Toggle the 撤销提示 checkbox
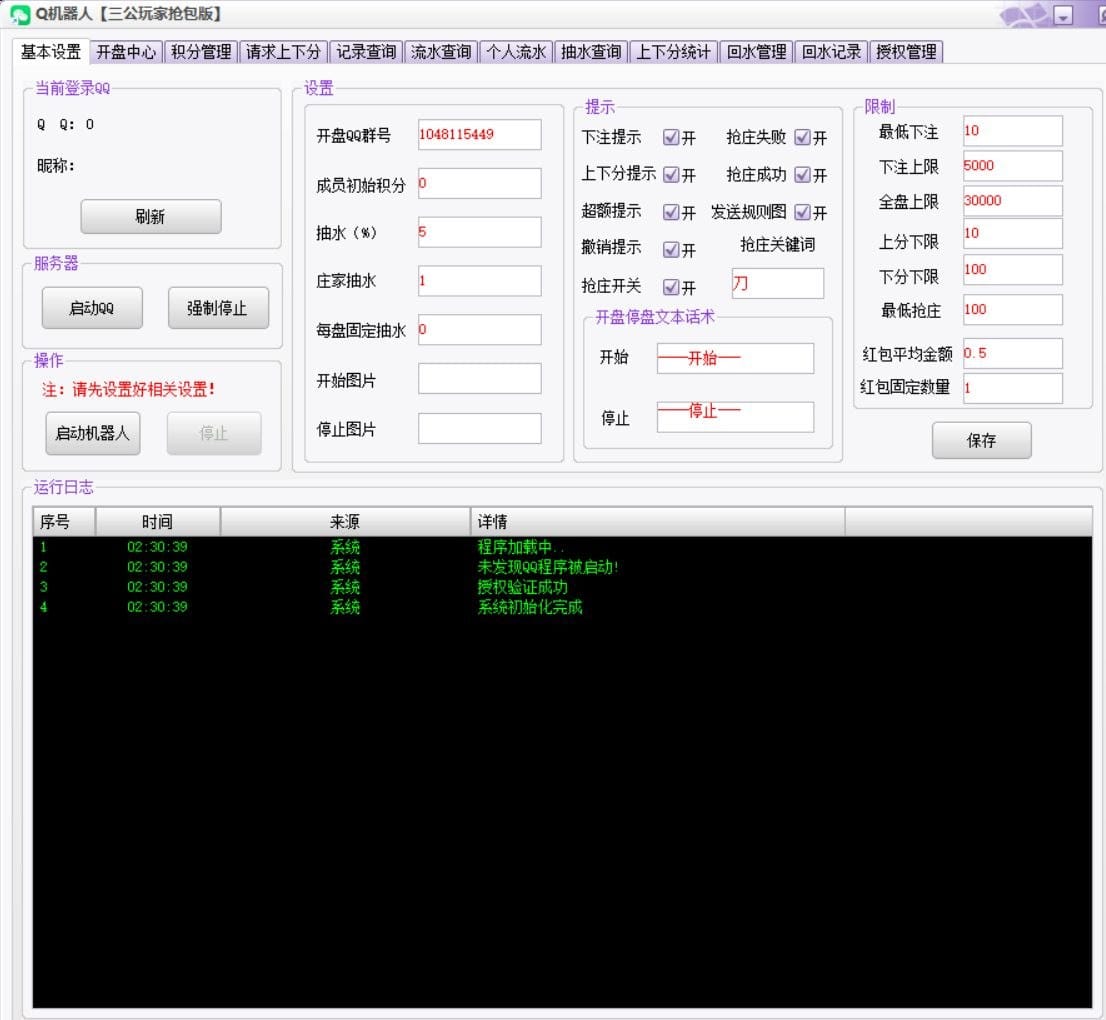1106x1020 pixels. 671,249
